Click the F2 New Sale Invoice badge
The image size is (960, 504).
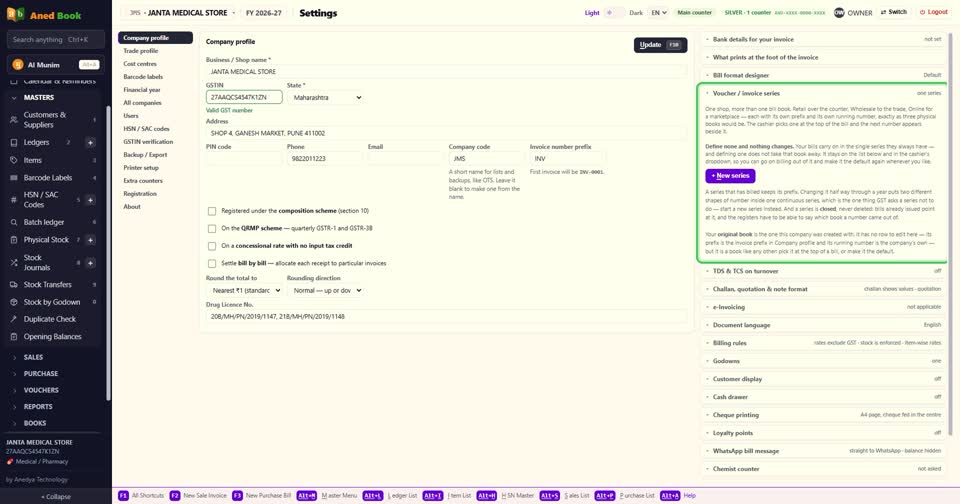click(174, 495)
